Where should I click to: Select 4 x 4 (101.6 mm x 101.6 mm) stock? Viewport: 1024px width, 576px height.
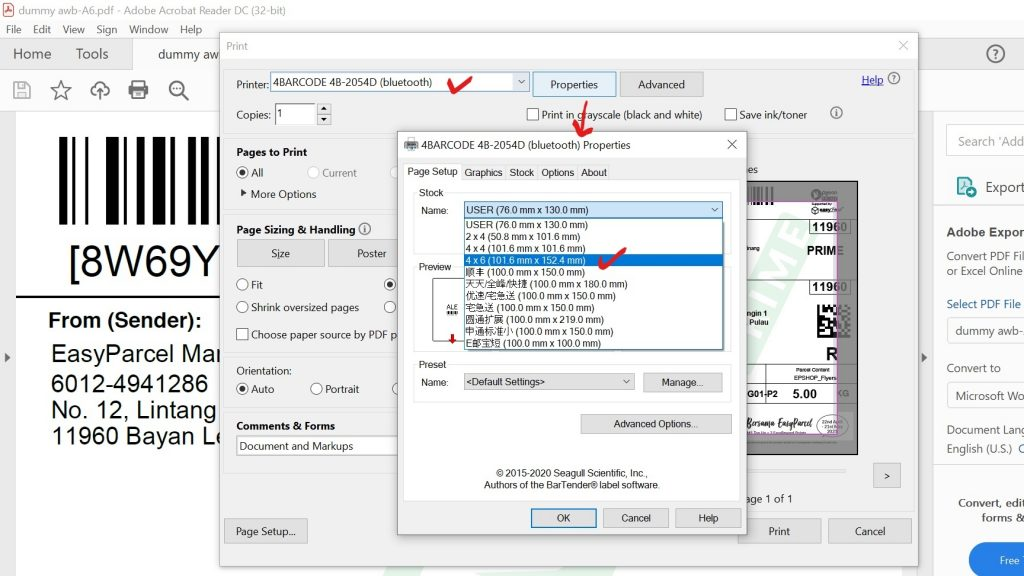[x=593, y=248]
